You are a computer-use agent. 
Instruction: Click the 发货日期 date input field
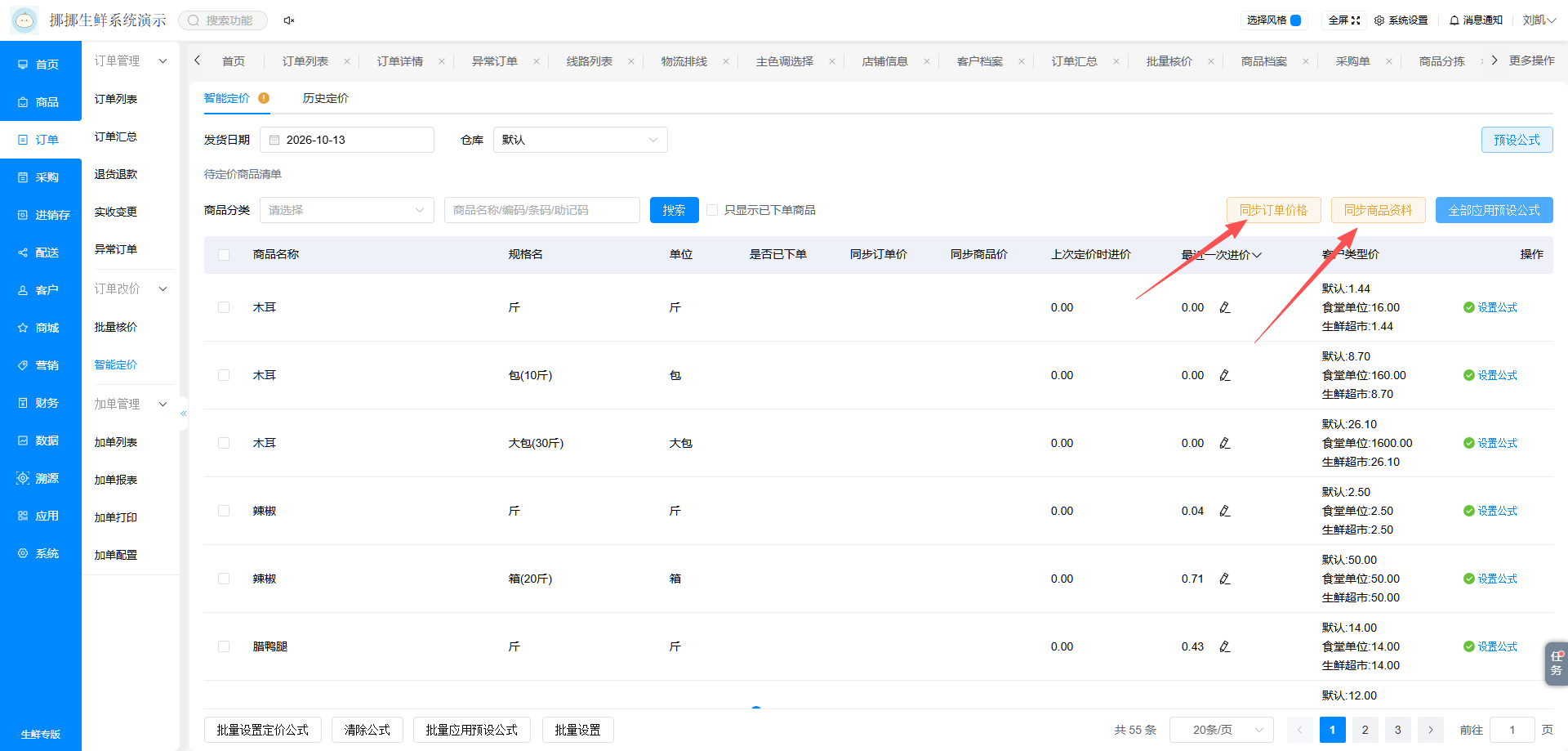coord(347,140)
